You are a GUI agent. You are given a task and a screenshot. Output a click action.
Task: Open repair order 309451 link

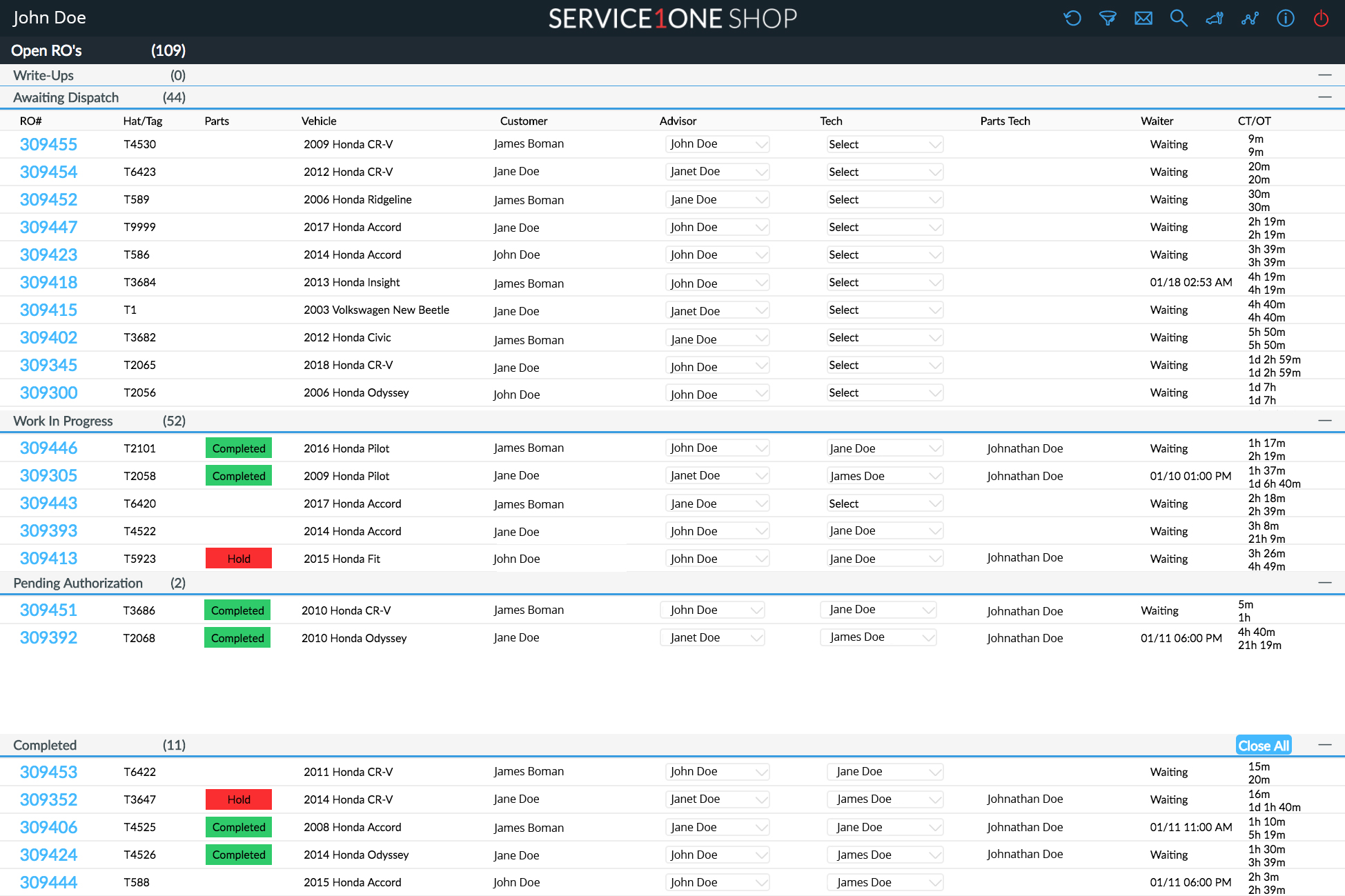(x=48, y=610)
